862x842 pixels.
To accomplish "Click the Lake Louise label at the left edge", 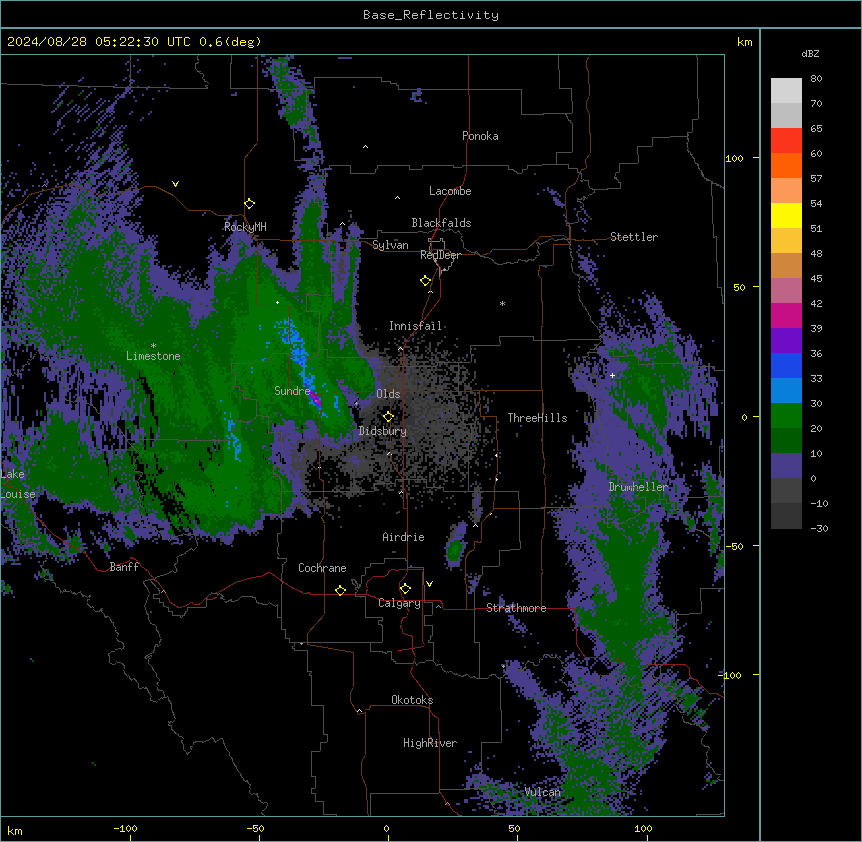I will point(16,484).
